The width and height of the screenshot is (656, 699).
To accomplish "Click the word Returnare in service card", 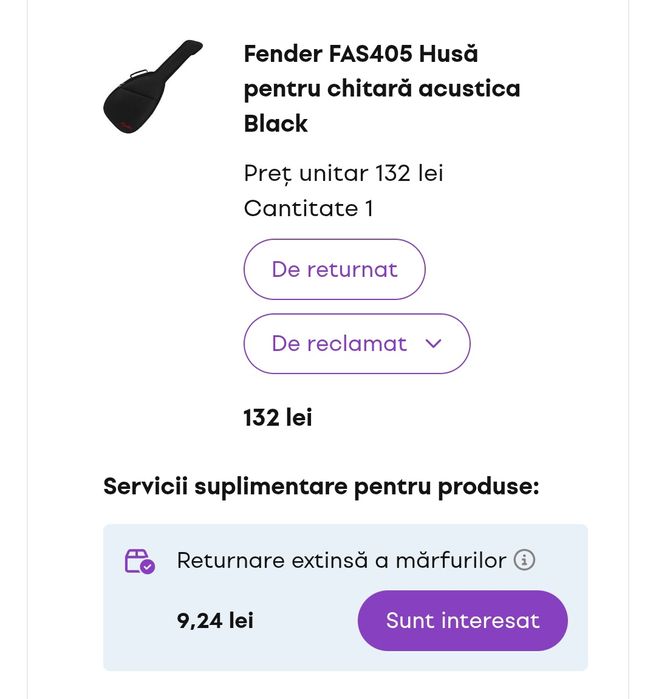I will tap(230, 560).
